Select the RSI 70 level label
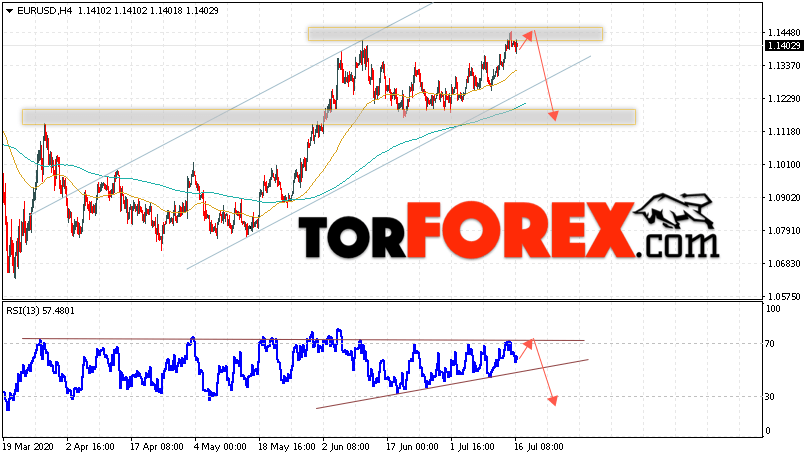This screenshot has height=458, width=808. (x=770, y=344)
